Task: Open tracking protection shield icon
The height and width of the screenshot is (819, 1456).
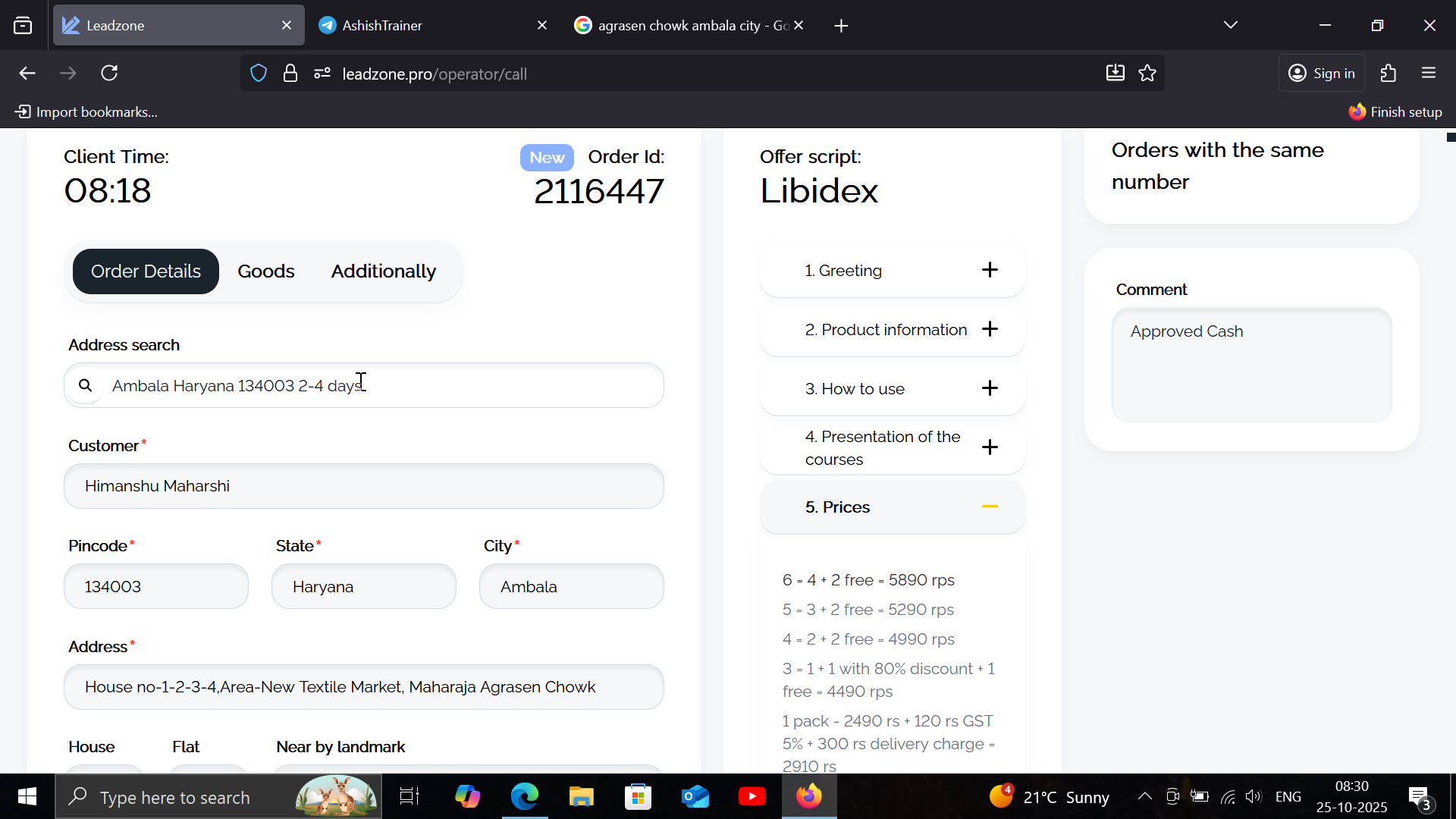Action: [x=259, y=74]
